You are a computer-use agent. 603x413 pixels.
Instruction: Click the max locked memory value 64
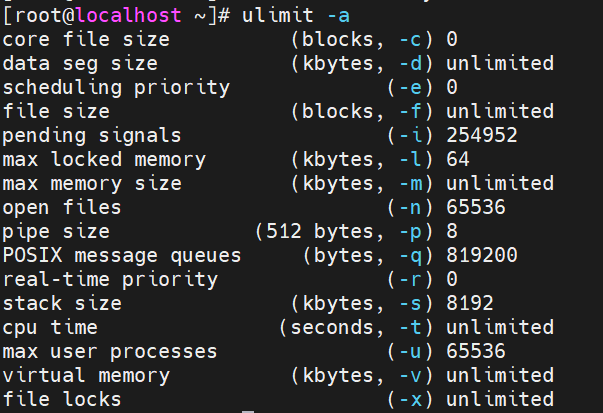coord(458,159)
